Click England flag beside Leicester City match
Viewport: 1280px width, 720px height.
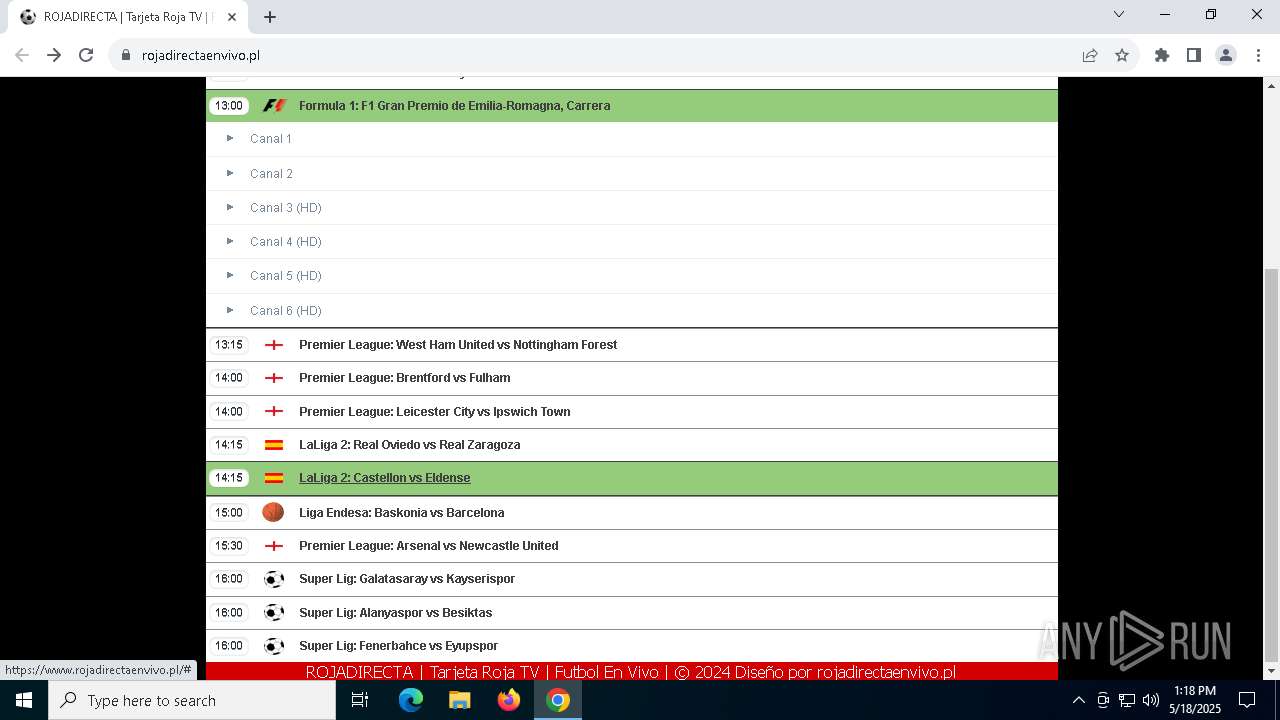click(x=274, y=412)
